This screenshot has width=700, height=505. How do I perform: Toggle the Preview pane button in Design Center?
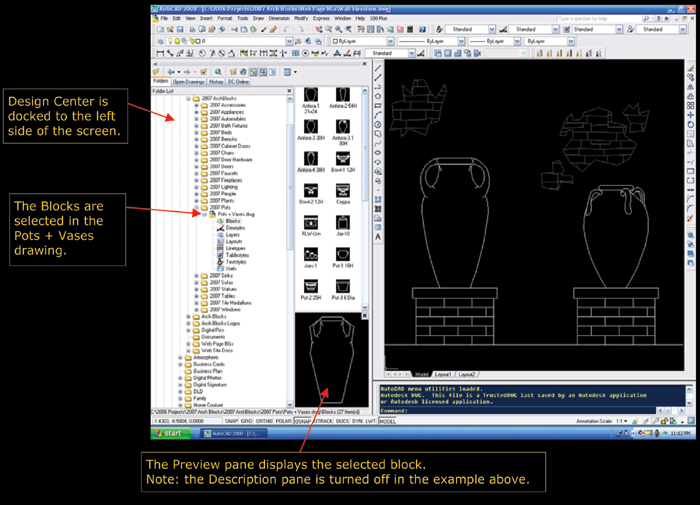click(x=263, y=71)
